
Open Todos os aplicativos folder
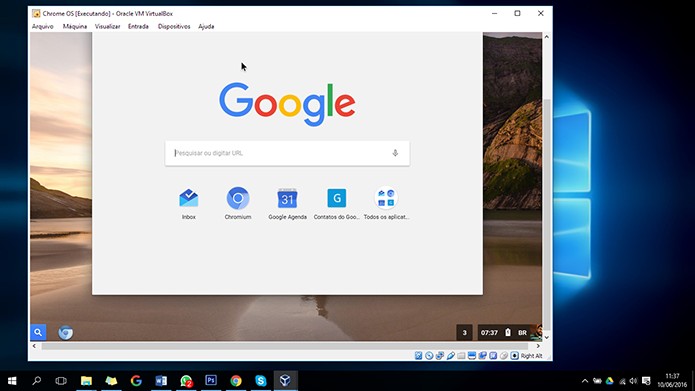(x=386, y=198)
